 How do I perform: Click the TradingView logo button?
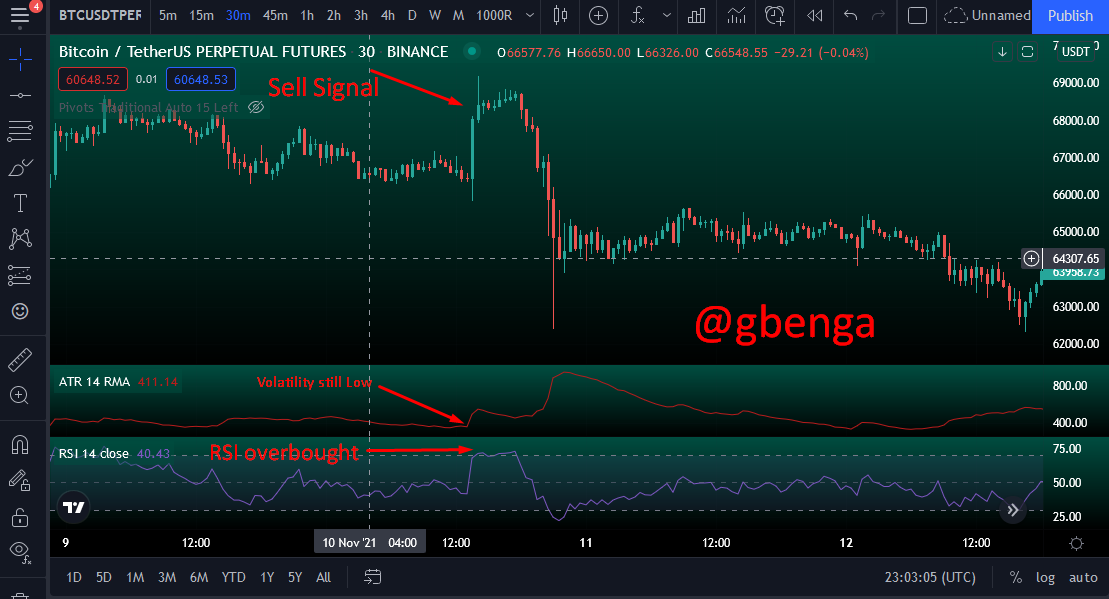73,507
